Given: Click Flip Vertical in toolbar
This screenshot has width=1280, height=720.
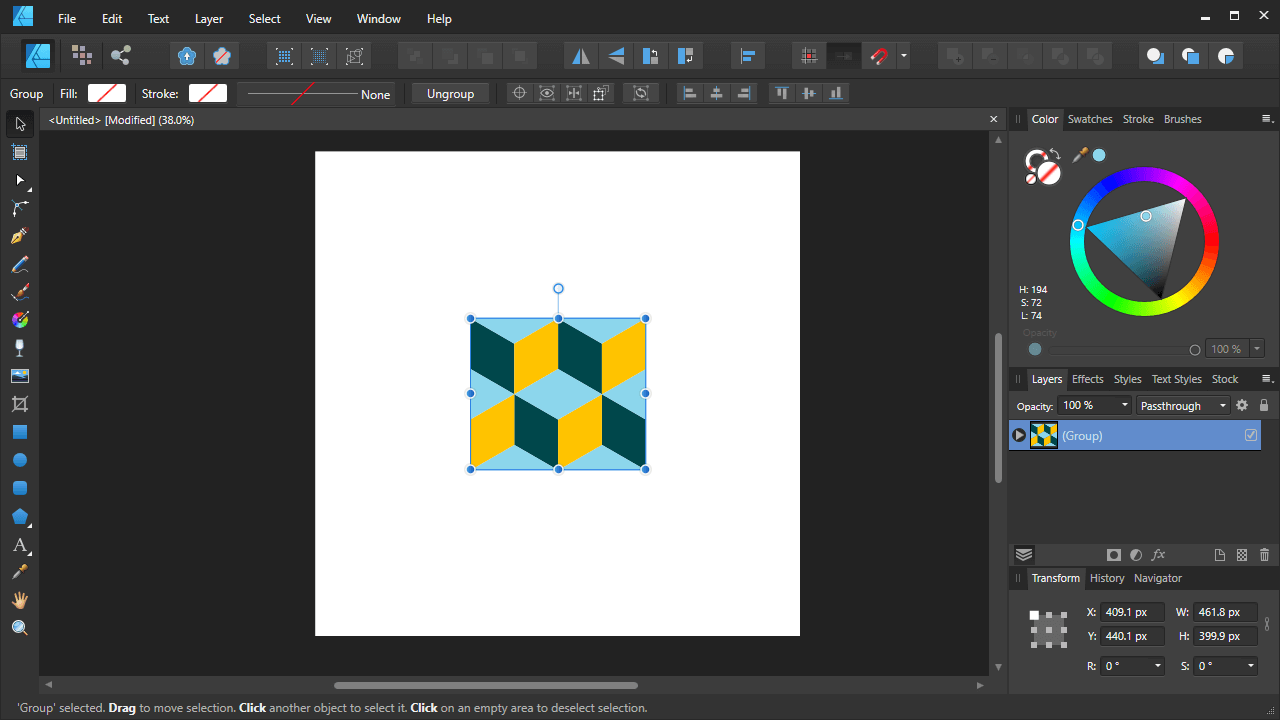Looking at the screenshot, I should (x=616, y=56).
